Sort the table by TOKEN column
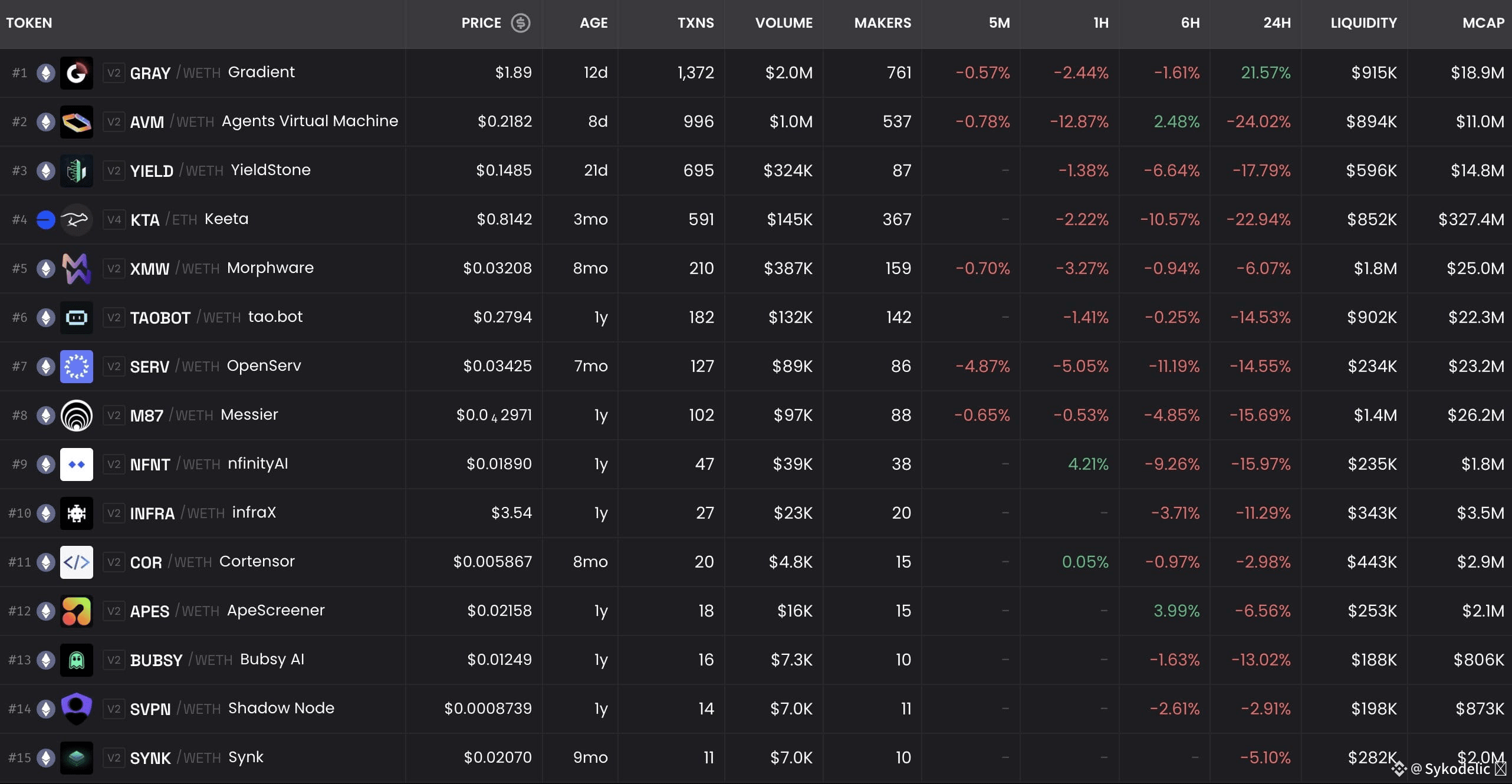 (x=29, y=23)
